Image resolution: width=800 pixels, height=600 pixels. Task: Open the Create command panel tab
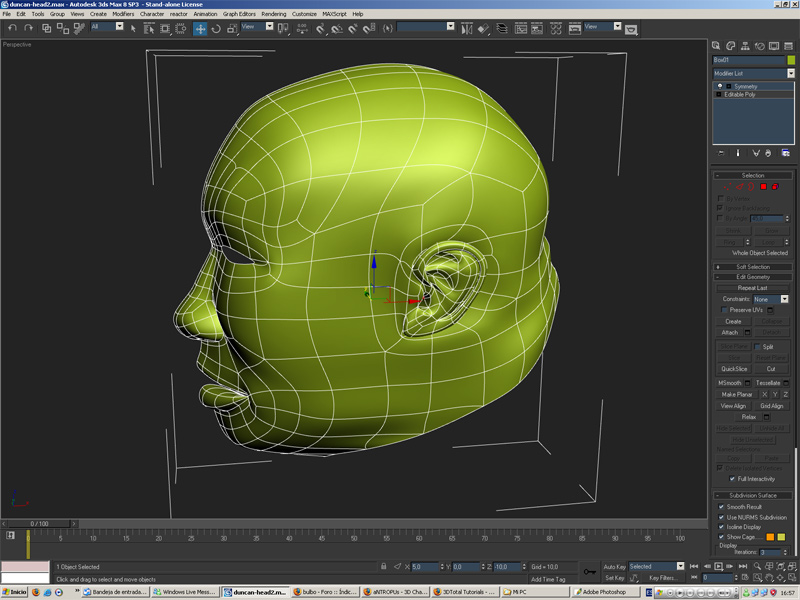click(716, 46)
